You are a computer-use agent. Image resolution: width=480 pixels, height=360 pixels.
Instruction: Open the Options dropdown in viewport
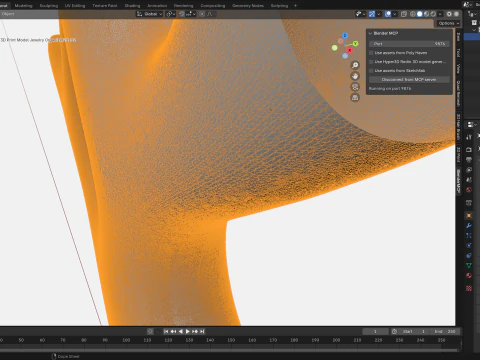click(x=449, y=23)
